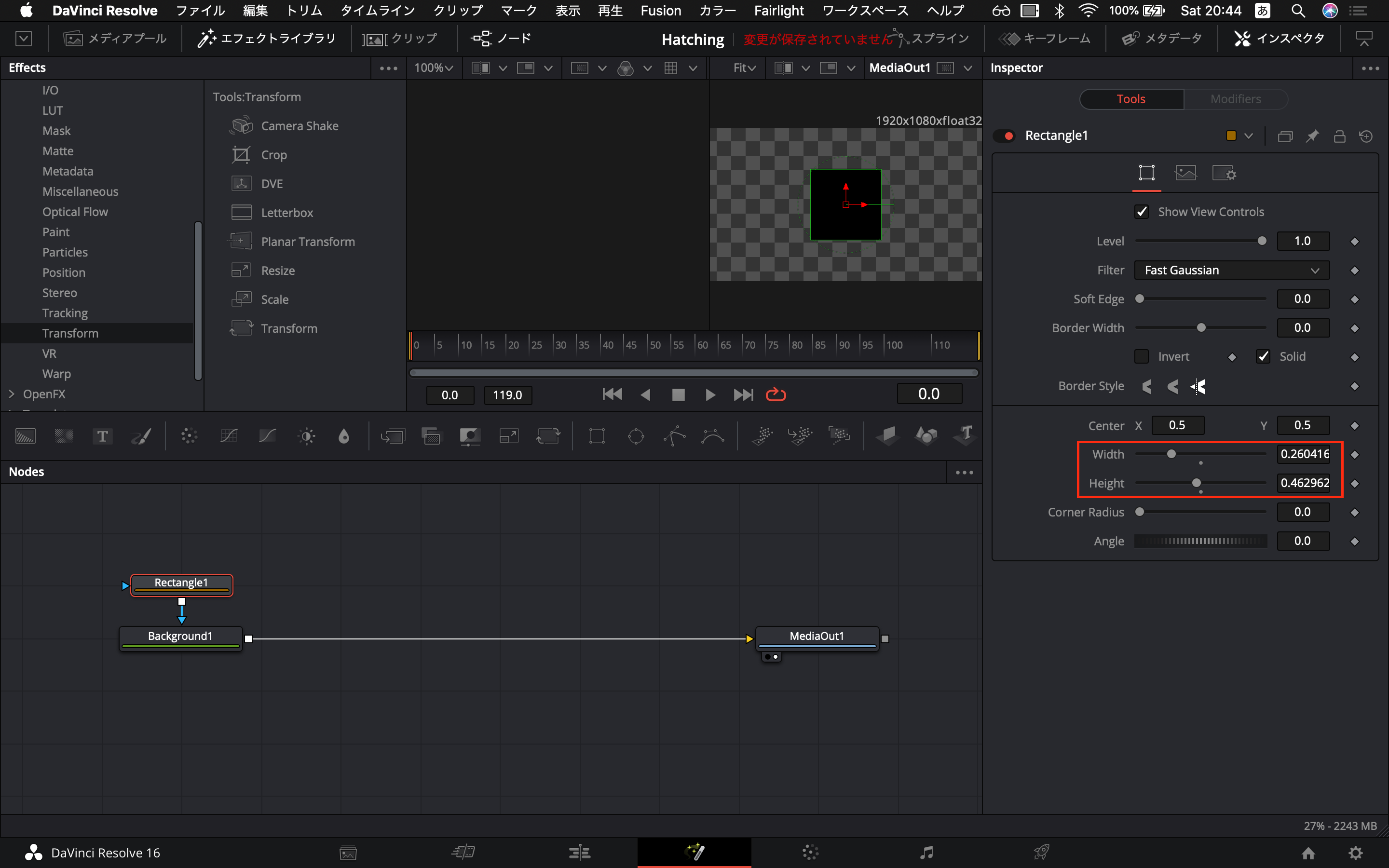
Task: Open the Filter Fast Gaussian dropdown
Action: coord(1231,271)
